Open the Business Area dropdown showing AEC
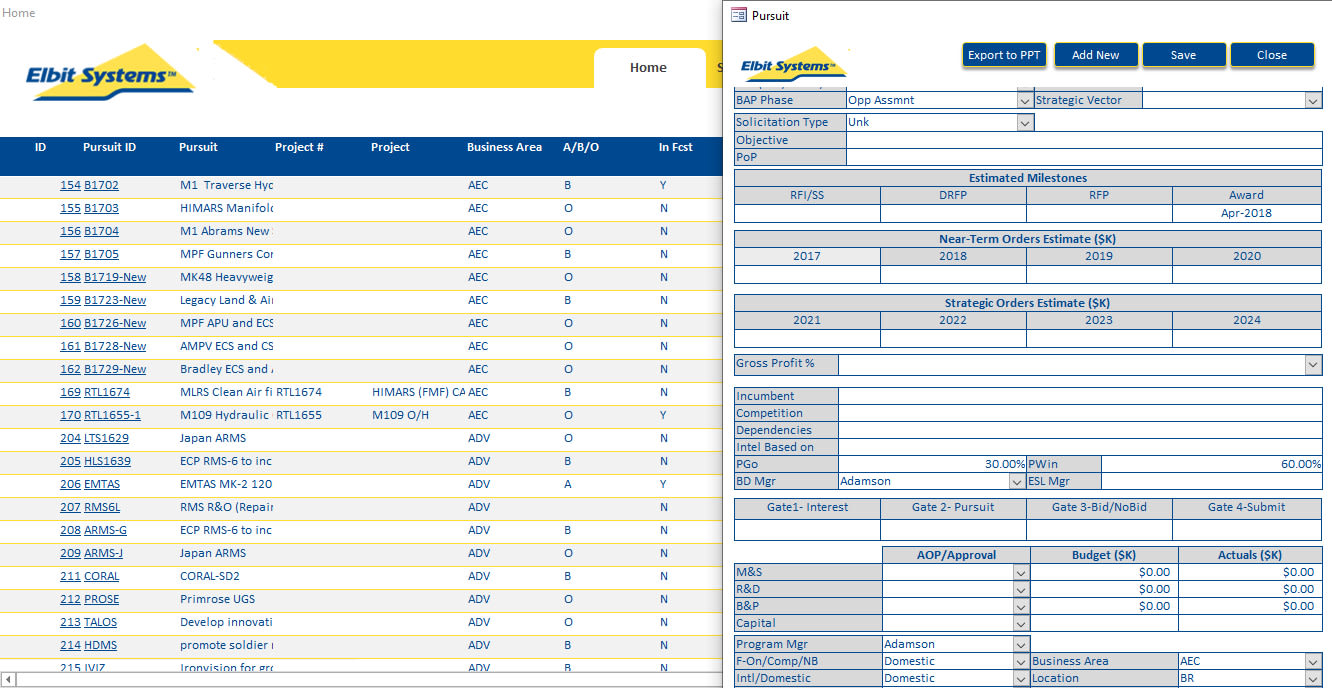 point(1313,661)
